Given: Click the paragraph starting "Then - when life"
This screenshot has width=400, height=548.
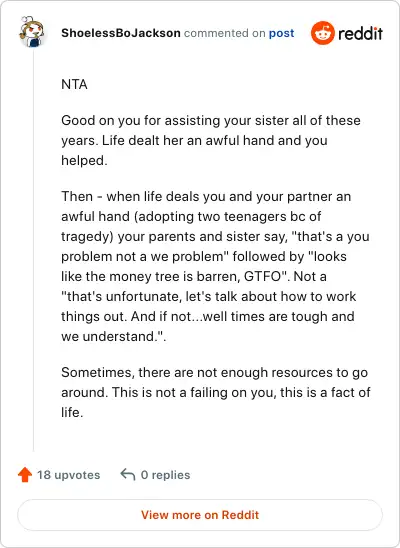Looking at the screenshot, I should click(215, 266).
